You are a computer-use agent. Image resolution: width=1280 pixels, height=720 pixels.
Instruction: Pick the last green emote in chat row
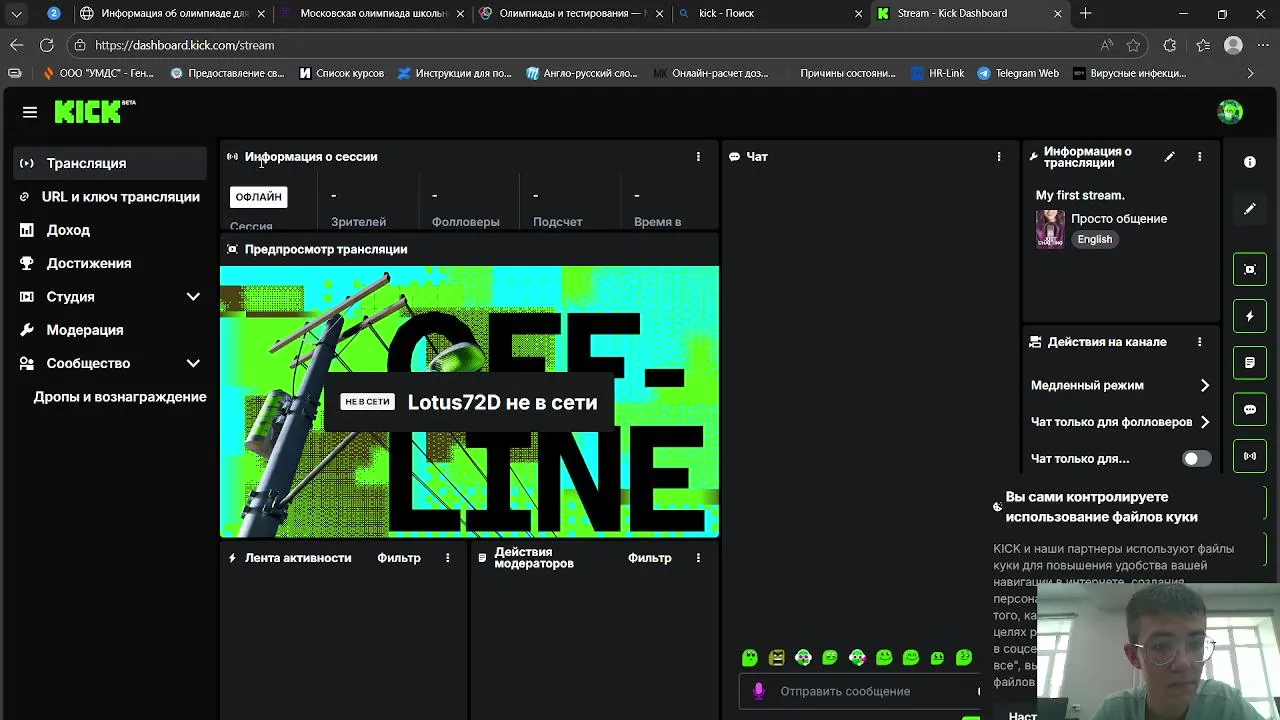click(964, 658)
